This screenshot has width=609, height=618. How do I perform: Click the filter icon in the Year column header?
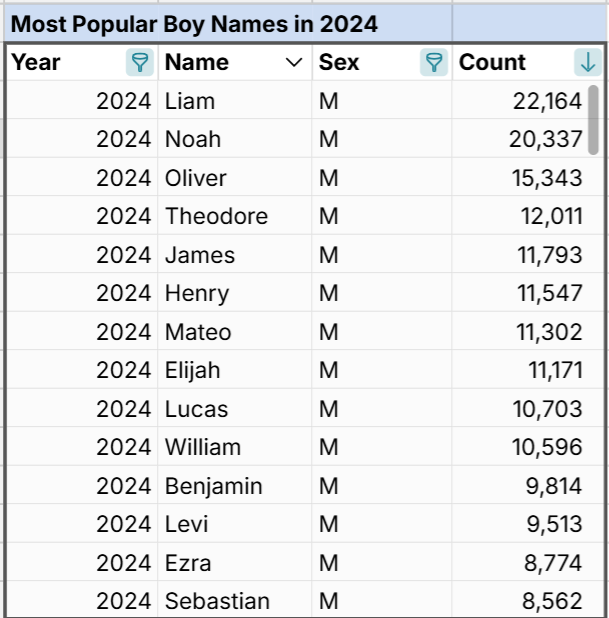(141, 63)
